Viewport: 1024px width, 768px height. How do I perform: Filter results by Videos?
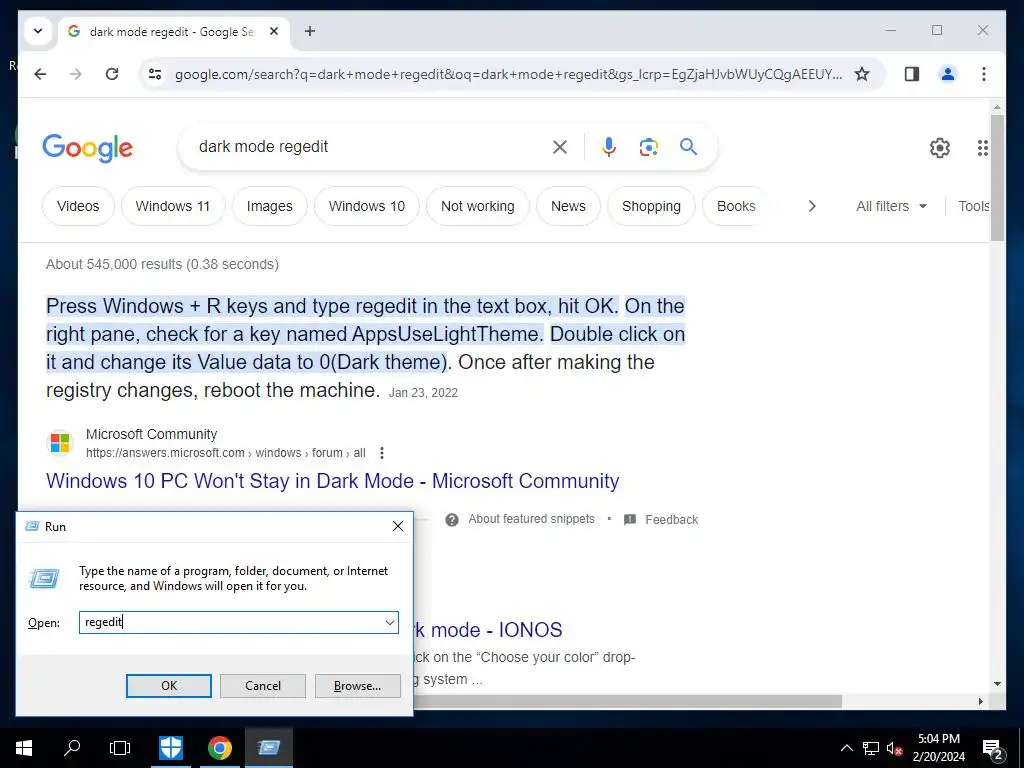78,206
